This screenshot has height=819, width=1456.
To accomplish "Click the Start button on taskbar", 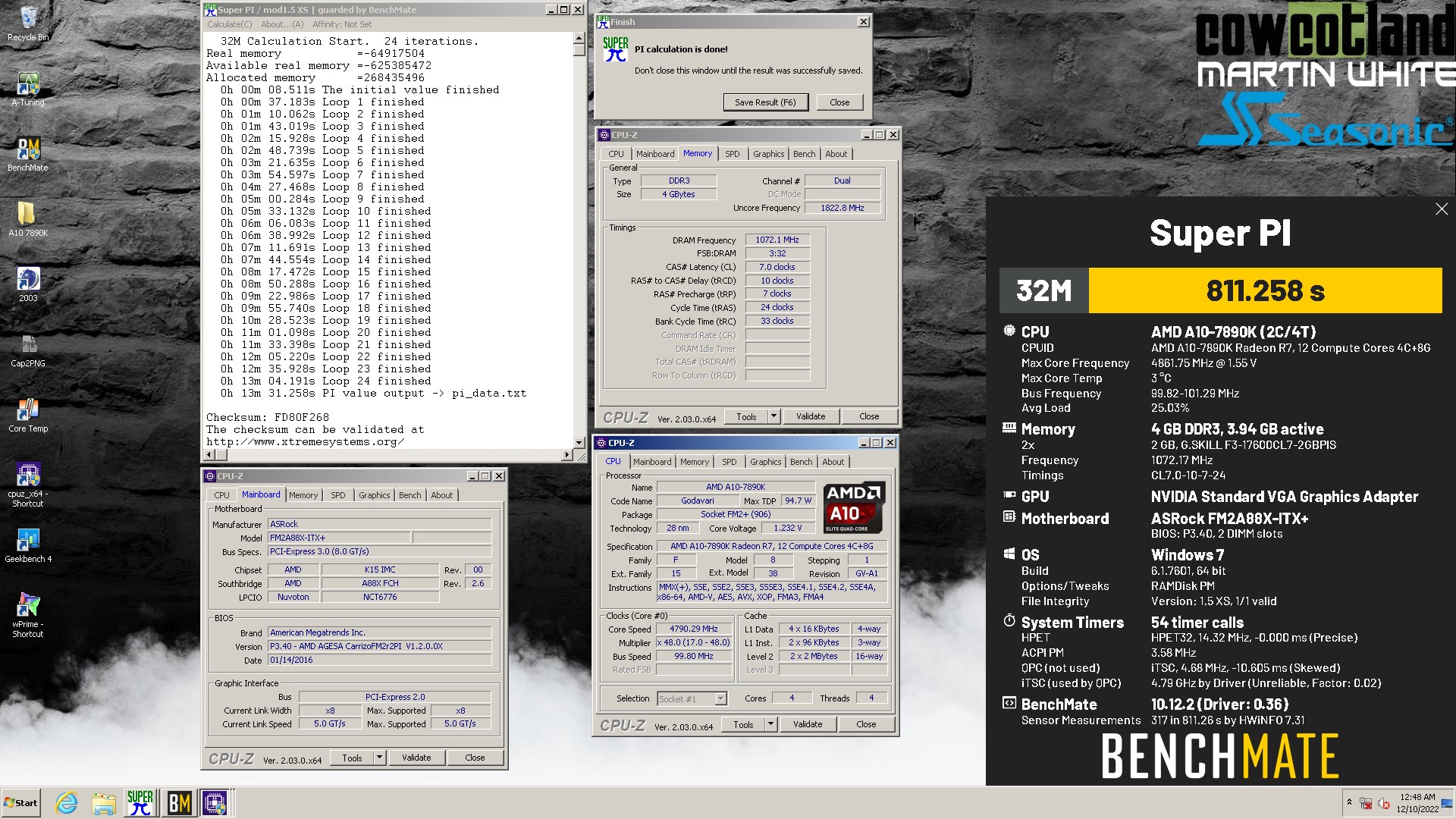I will pyautogui.click(x=20, y=803).
